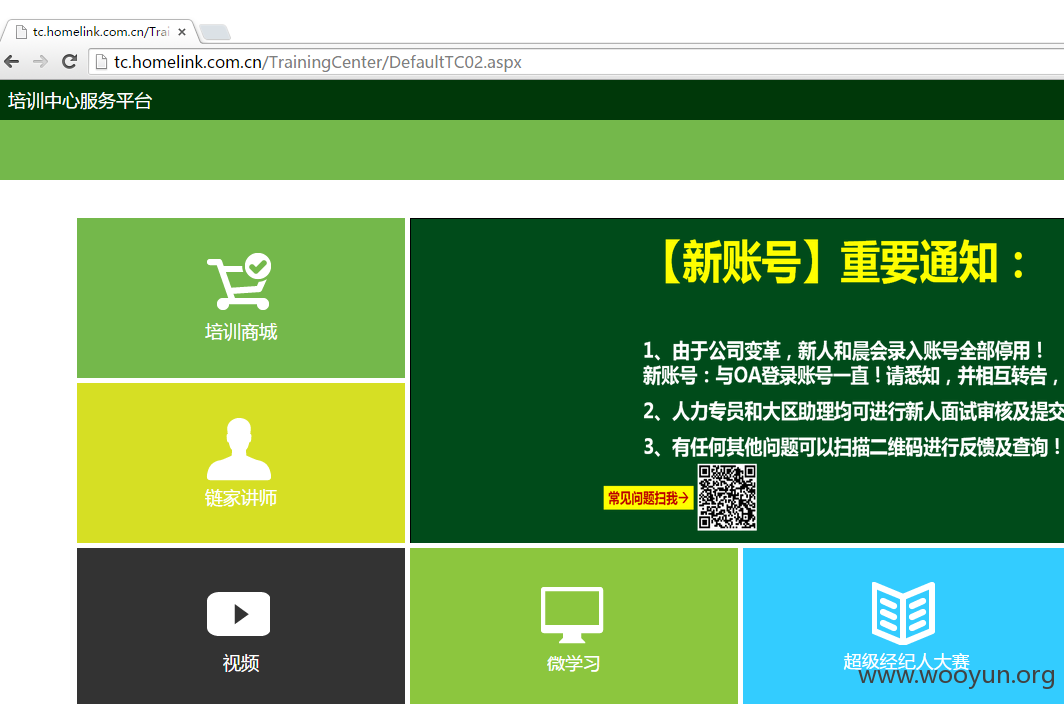This screenshot has width=1064, height=704.
Task: Open a new tab button
Action: tap(215, 32)
